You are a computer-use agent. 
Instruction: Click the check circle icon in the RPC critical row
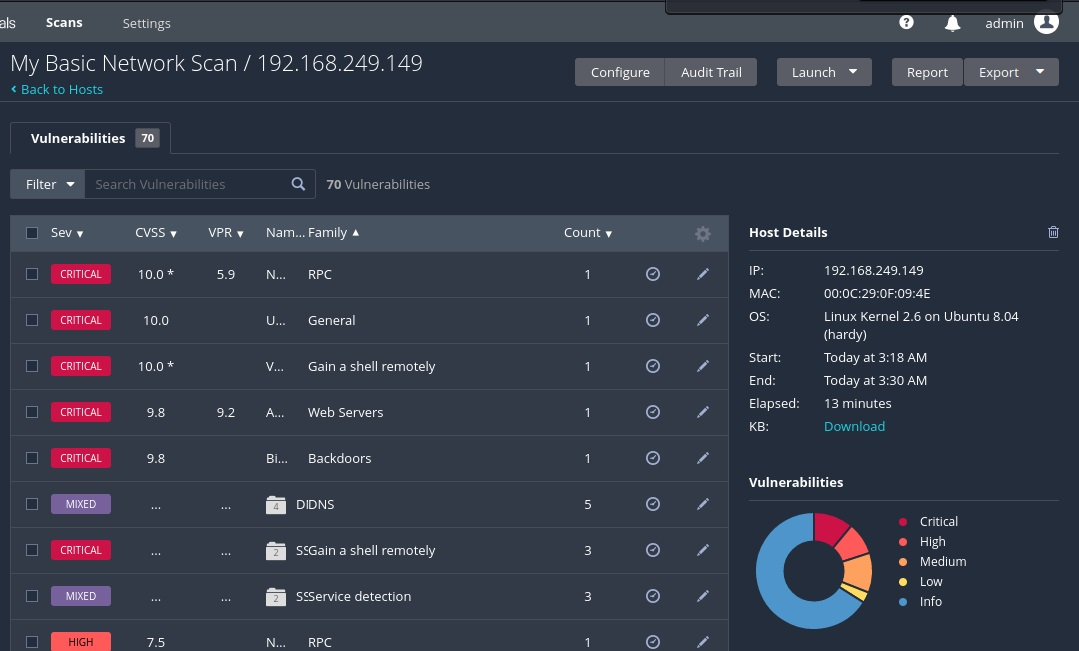[x=653, y=274]
